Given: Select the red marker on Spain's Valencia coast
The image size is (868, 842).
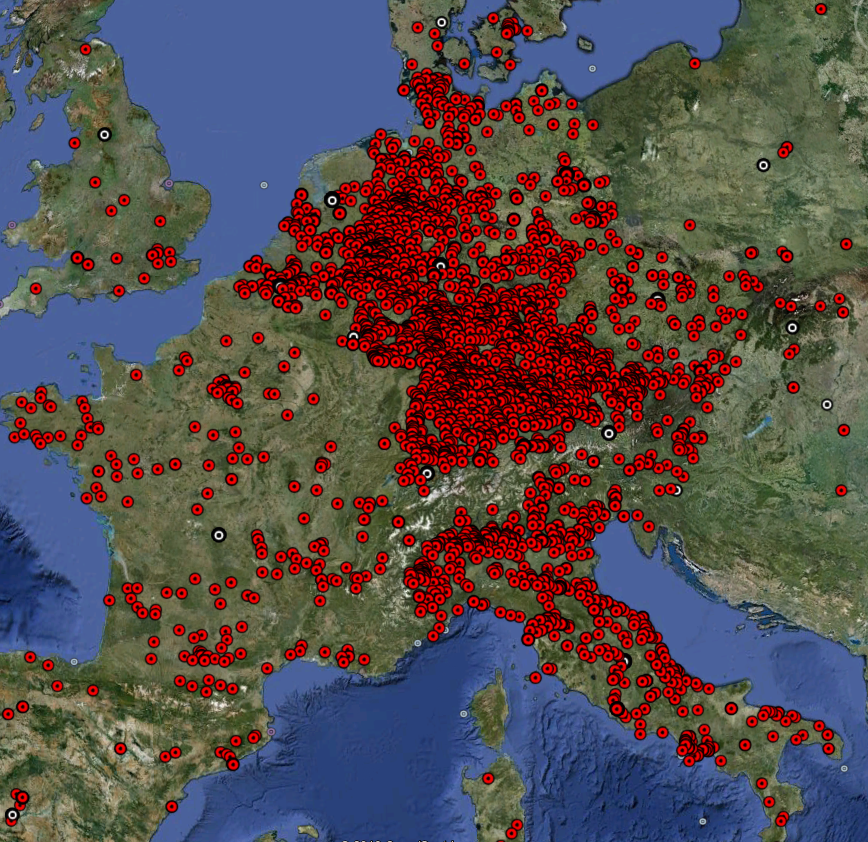Looking at the screenshot, I should (x=172, y=807).
